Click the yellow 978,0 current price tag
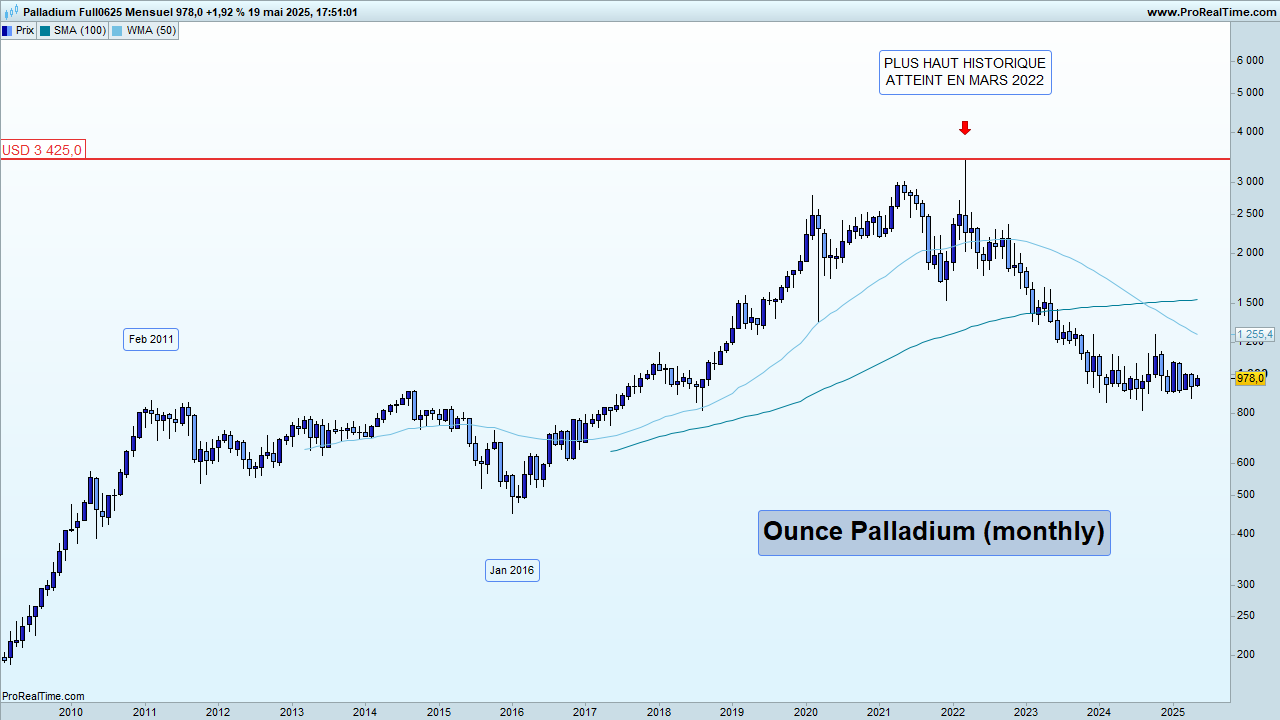 (x=1252, y=378)
